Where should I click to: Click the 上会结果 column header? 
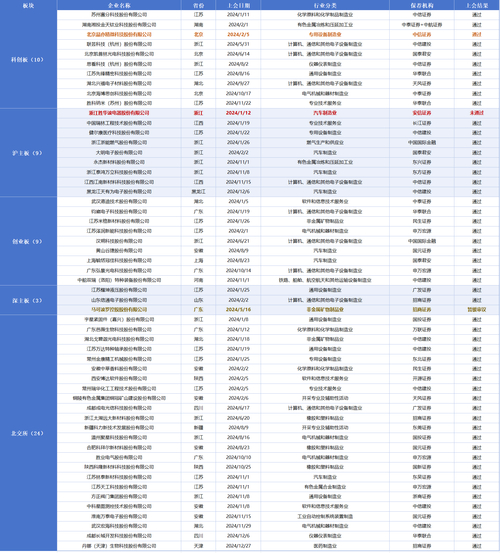click(x=477, y=5)
